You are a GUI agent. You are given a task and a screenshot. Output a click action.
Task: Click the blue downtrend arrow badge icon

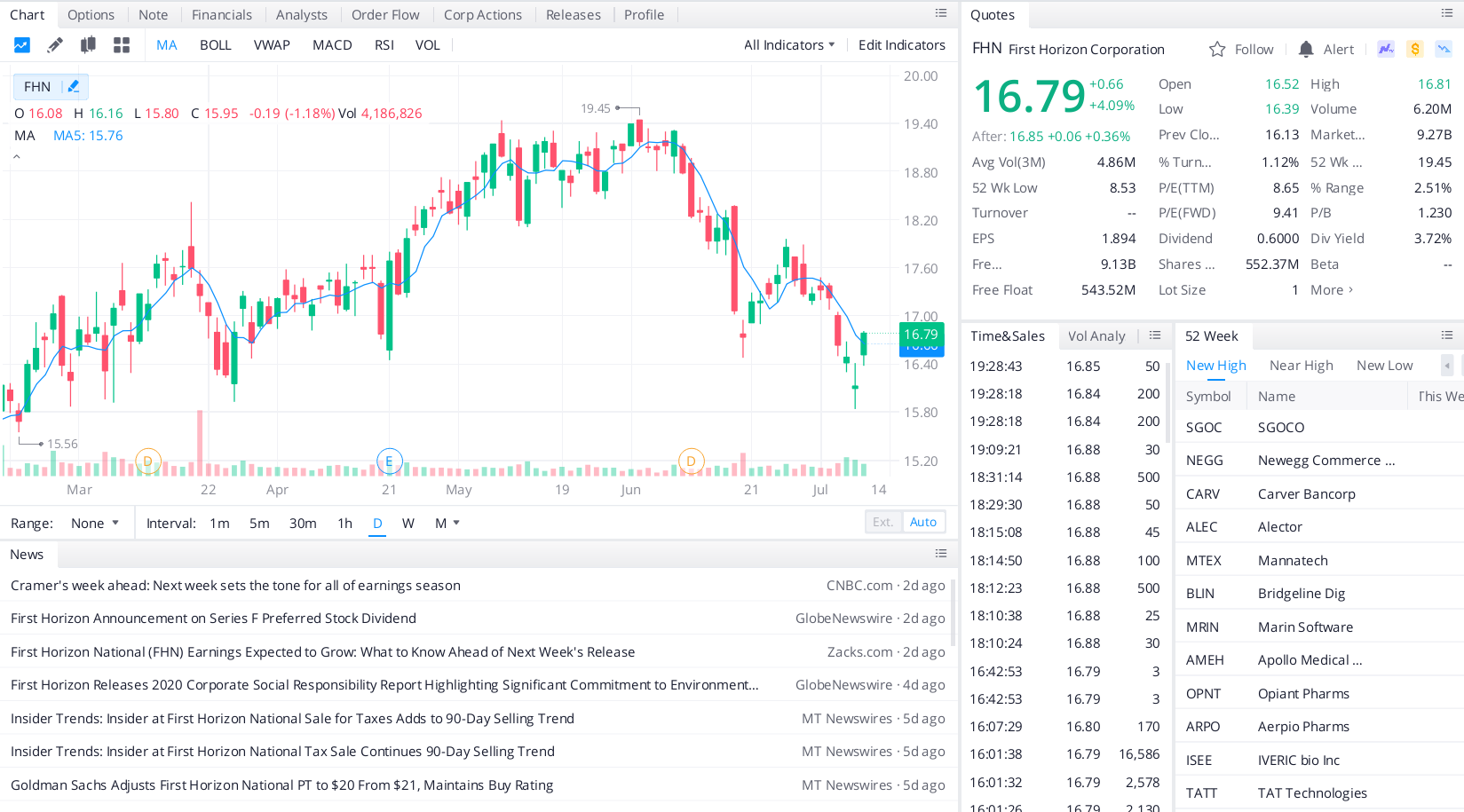click(1444, 49)
